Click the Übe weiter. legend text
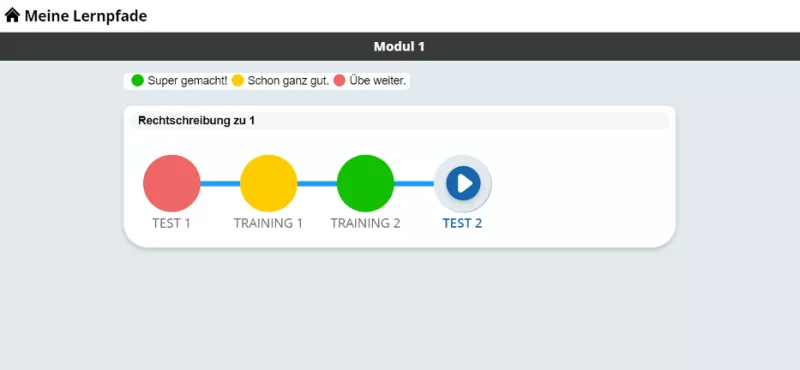The height and width of the screenshot is (370, 800). 378,81
